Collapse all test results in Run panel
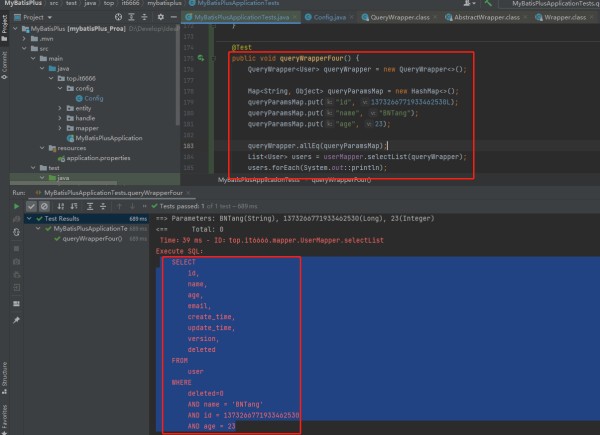This screenshot has height=435, width=600. tap(103, 206)
